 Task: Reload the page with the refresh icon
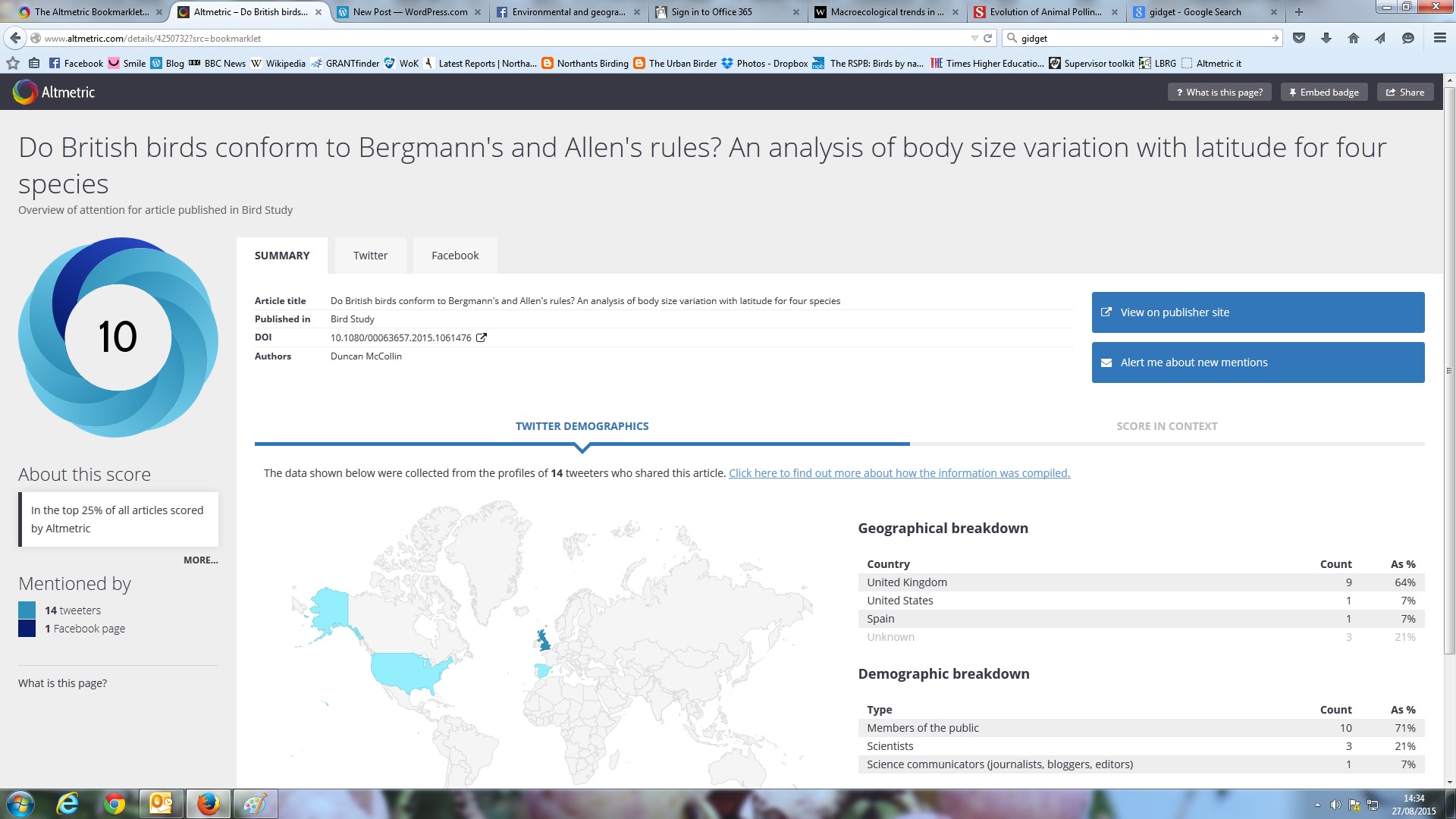988,38
